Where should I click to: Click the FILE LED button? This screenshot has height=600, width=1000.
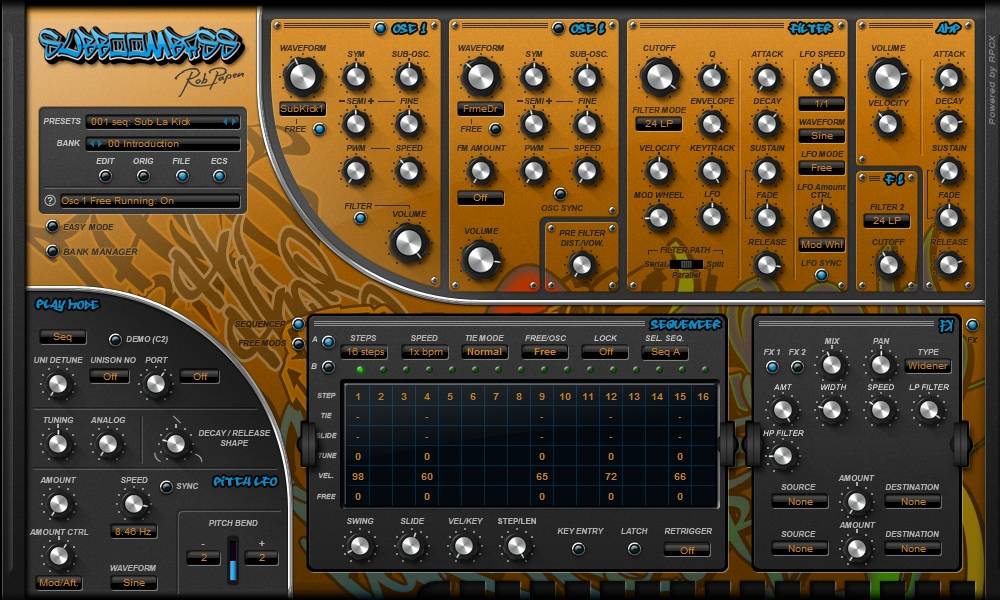pos(181,176)
